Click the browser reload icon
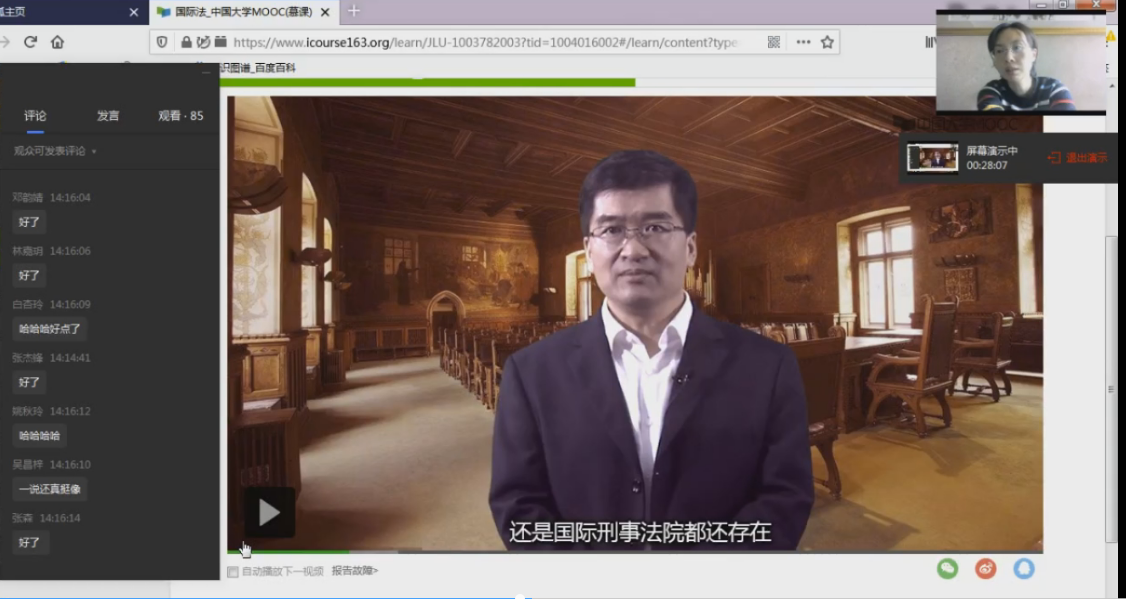Image resolution: width=1126 pixels, height=599 pixels. pos(30,42)
